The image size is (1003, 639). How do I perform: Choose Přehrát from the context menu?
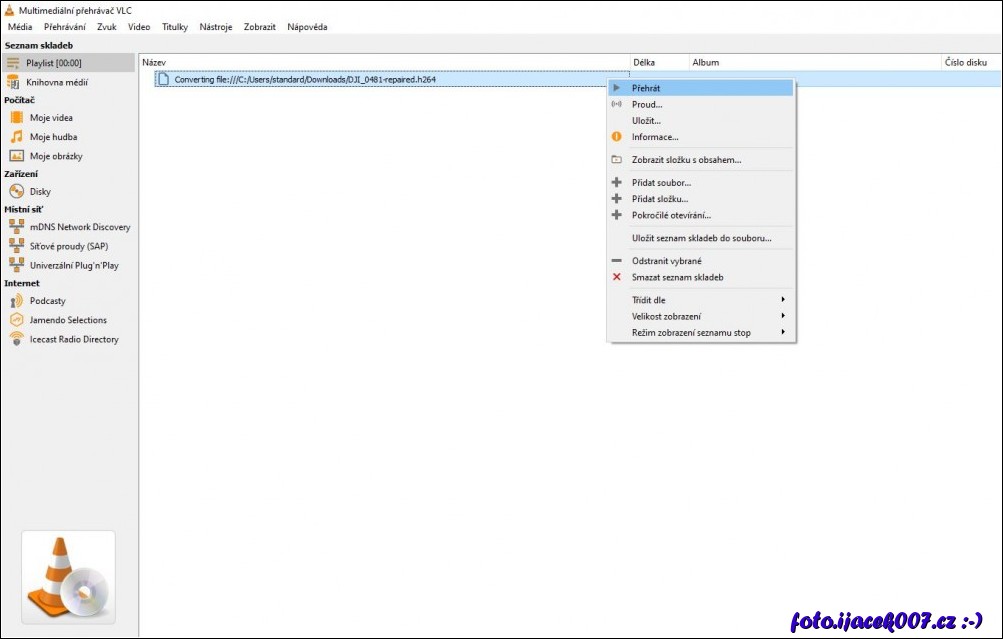coord(701,88)
